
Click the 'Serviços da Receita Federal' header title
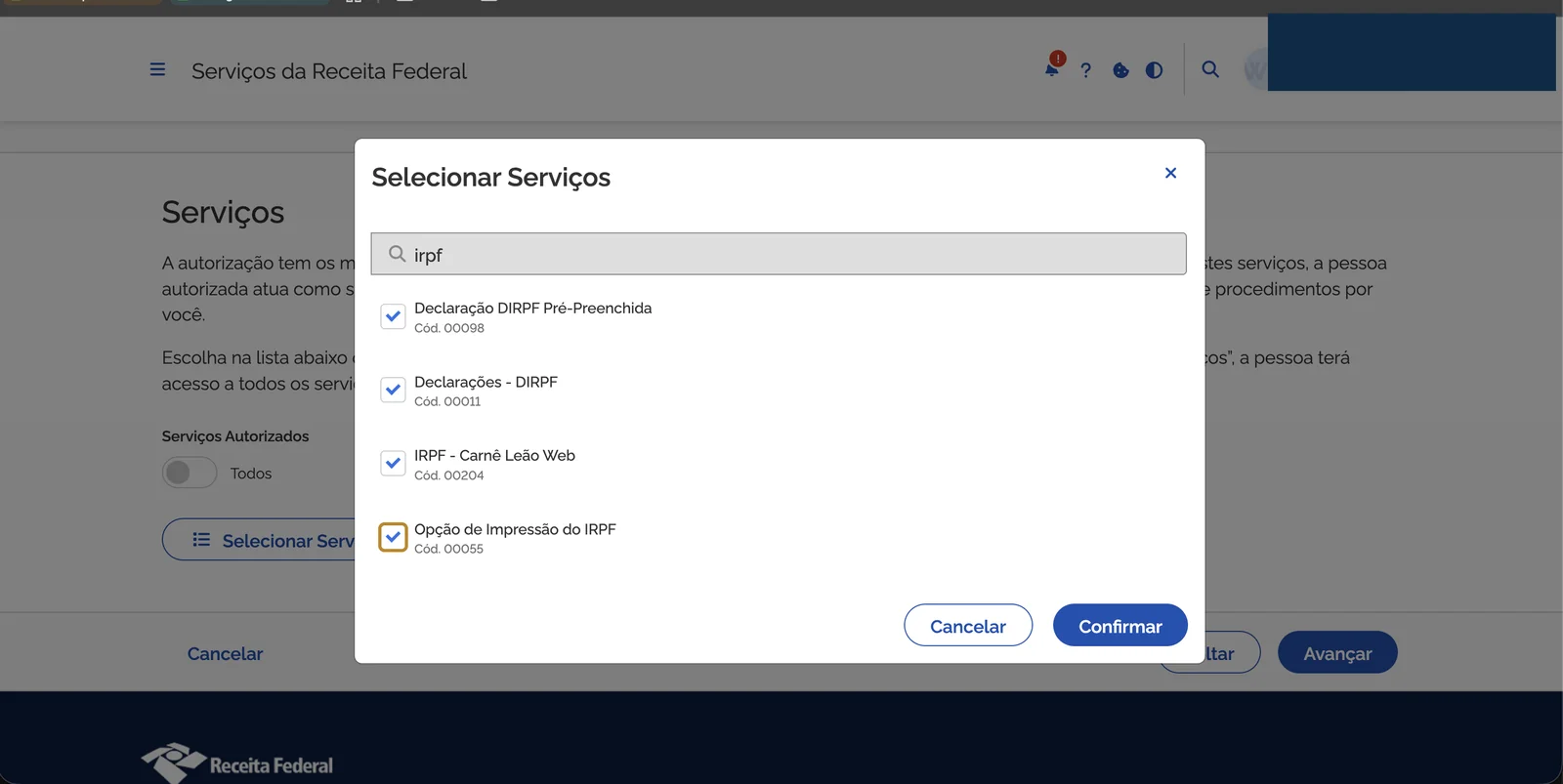pyautogui.click(x=329, y=71)
